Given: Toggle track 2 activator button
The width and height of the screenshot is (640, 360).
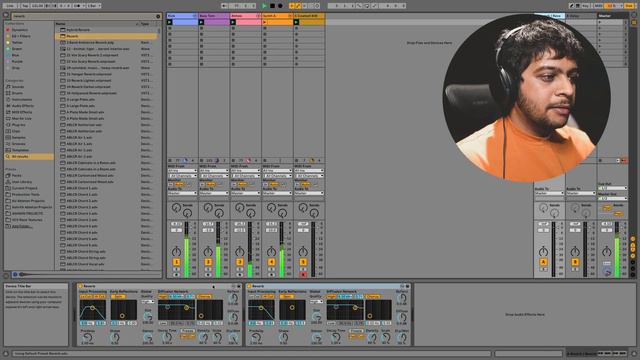Looking at the screenshot, I should point(208,262).
